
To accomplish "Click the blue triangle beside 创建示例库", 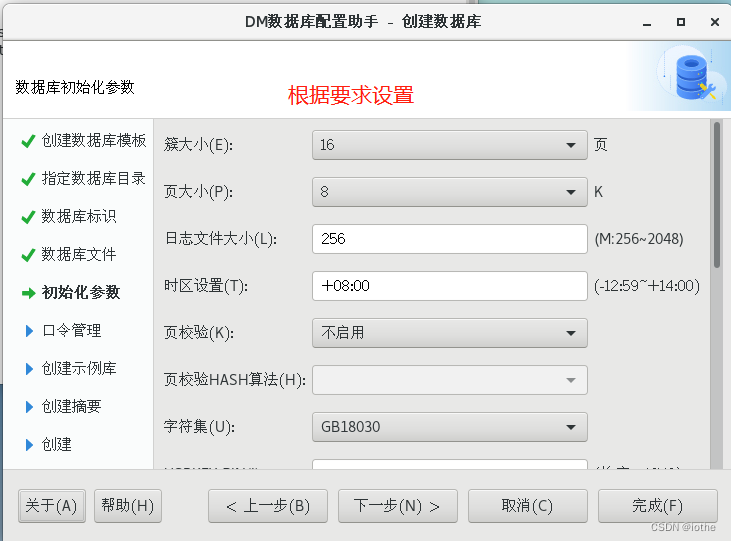I will point(29,369).
